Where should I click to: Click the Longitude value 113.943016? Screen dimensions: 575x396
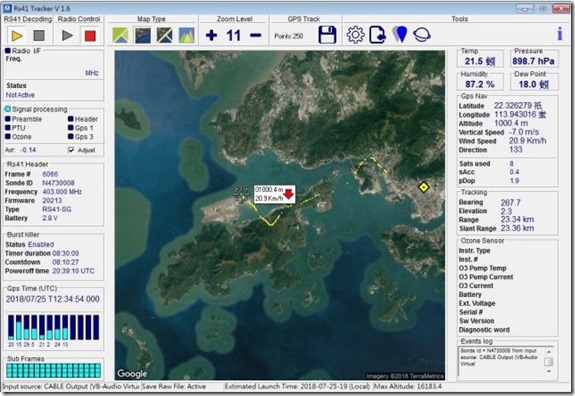click(x=520, y=114)
